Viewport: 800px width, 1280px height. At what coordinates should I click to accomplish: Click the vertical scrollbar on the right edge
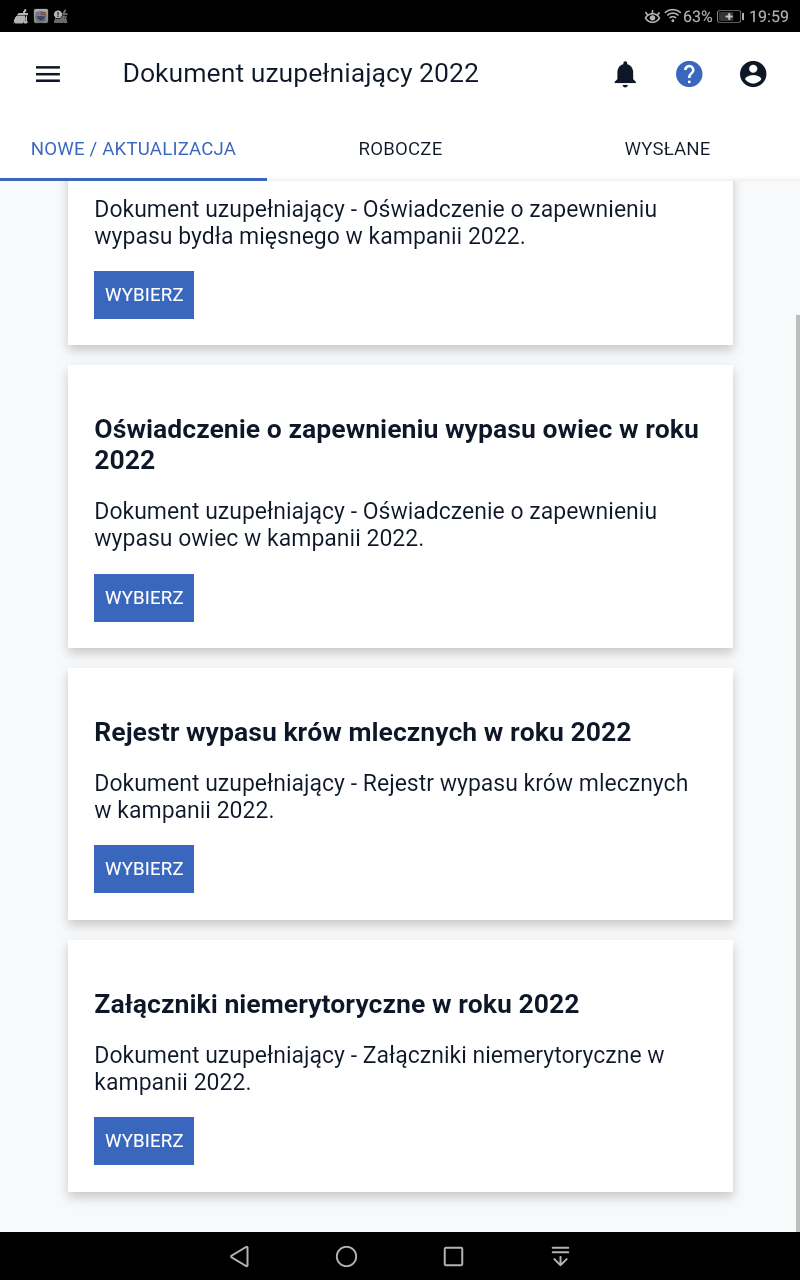797,700
